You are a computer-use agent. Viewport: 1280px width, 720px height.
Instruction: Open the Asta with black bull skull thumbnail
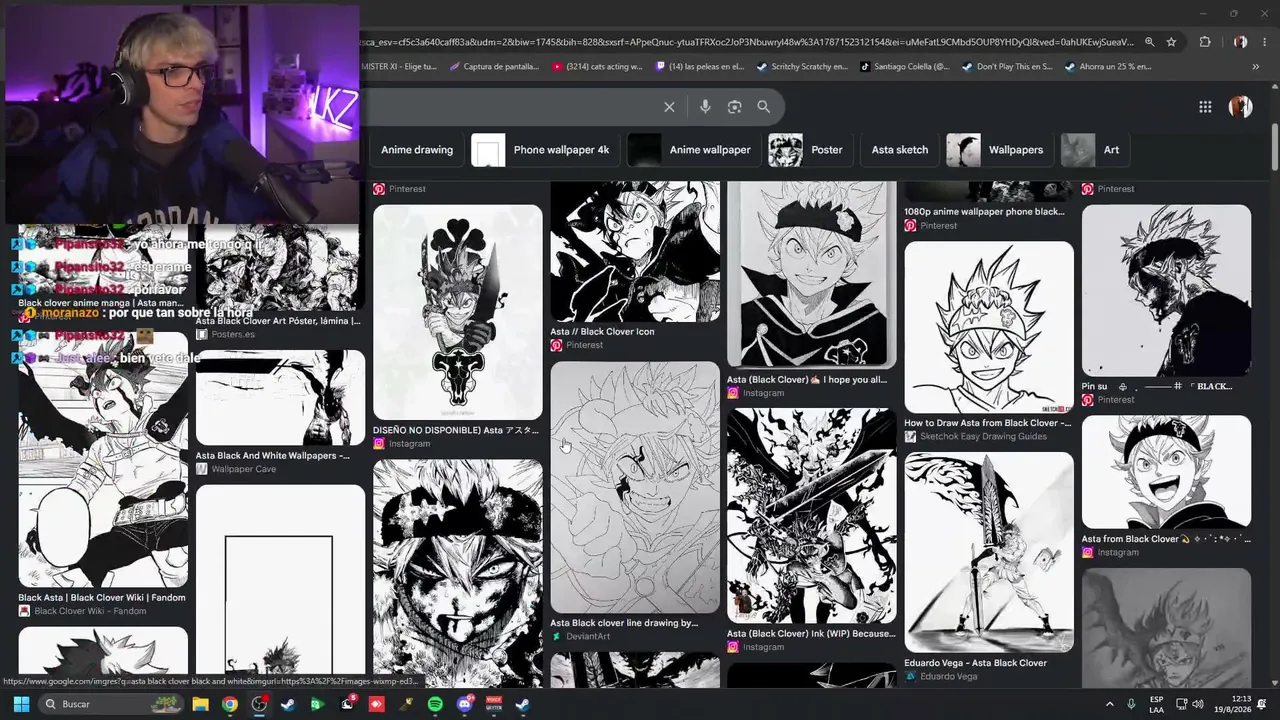458,312
